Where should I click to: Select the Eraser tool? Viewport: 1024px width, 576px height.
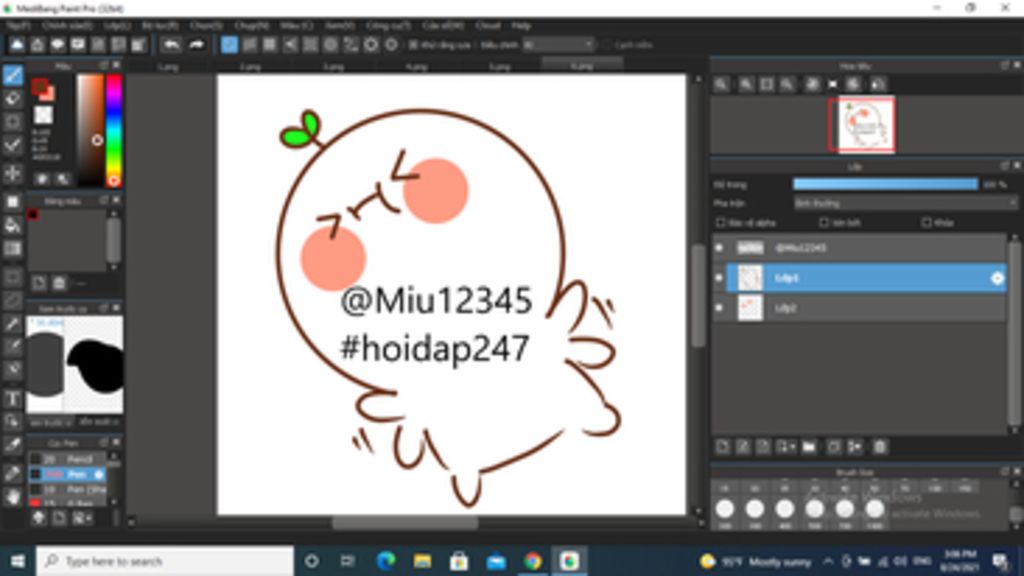(12, 99)
